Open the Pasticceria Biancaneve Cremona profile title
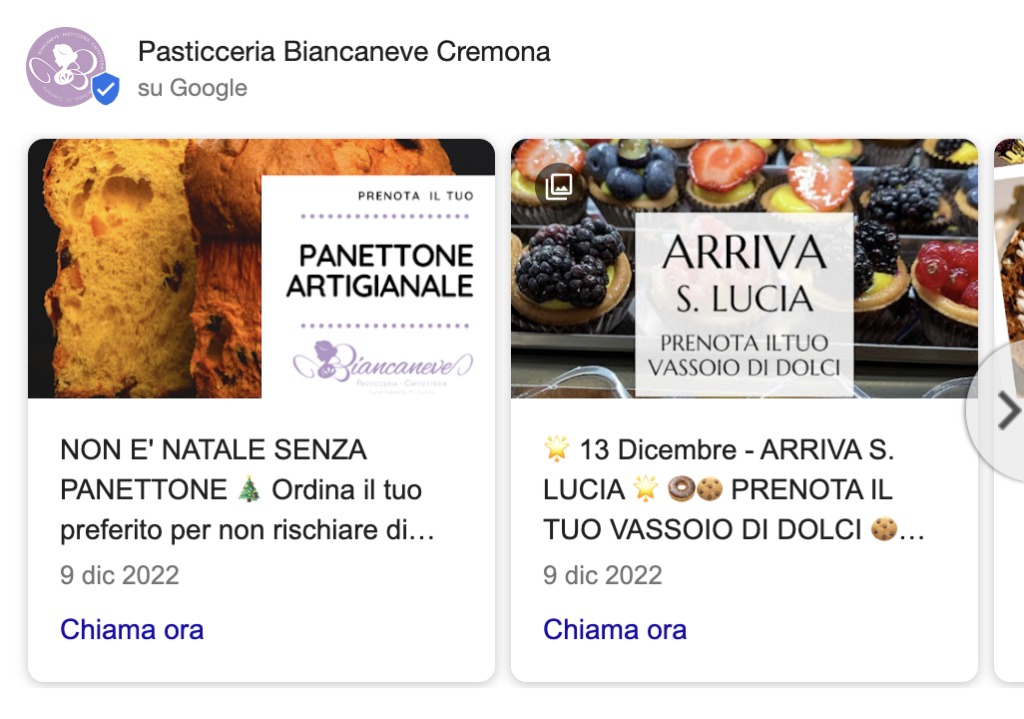1024x719 pixels. tap(344, 52)
